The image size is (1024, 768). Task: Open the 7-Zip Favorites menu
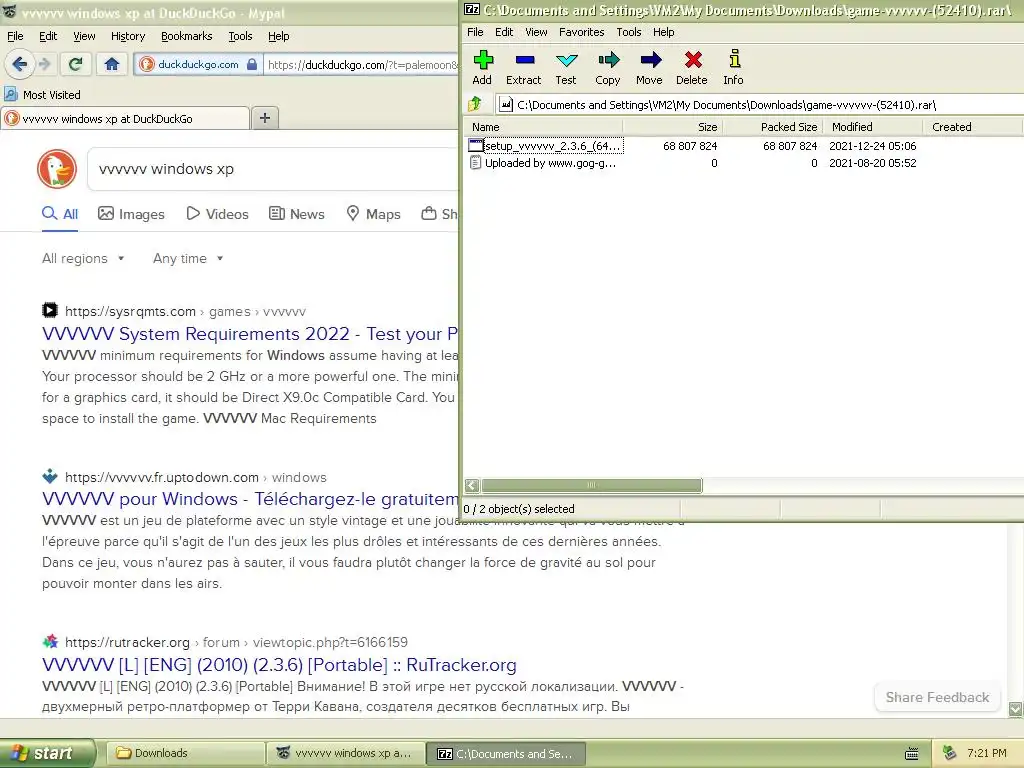tap(581, 32)
